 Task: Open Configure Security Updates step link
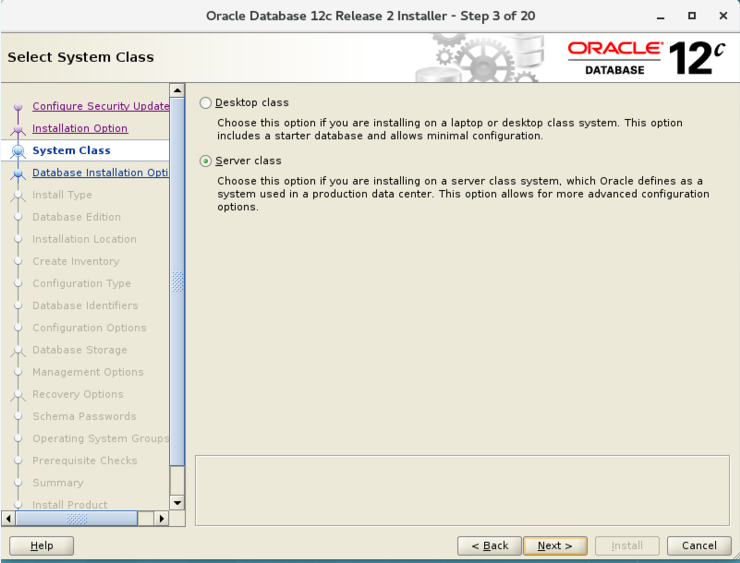(x=101, y=106)
